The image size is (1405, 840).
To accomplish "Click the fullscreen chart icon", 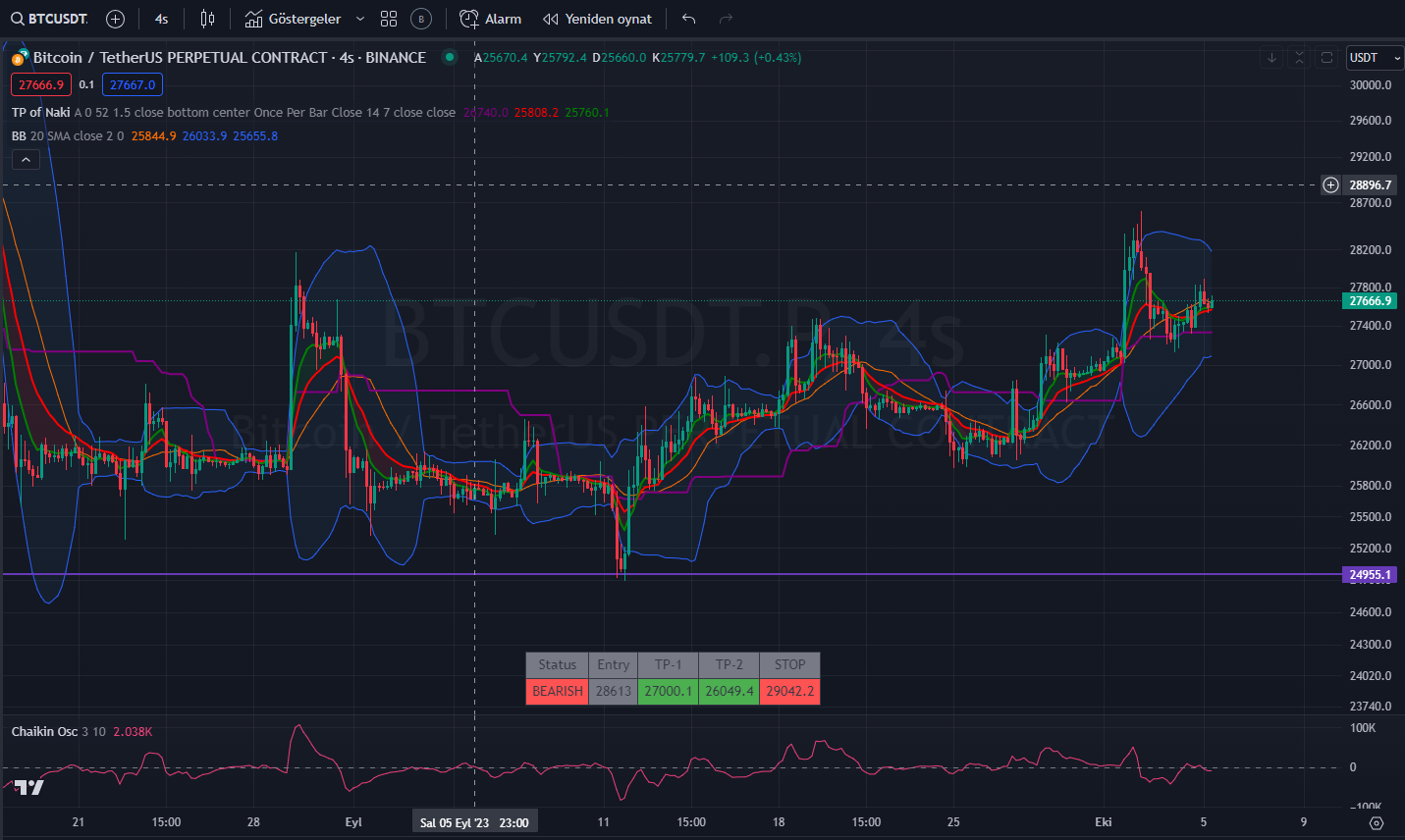I will click(x=1325, y=58).
